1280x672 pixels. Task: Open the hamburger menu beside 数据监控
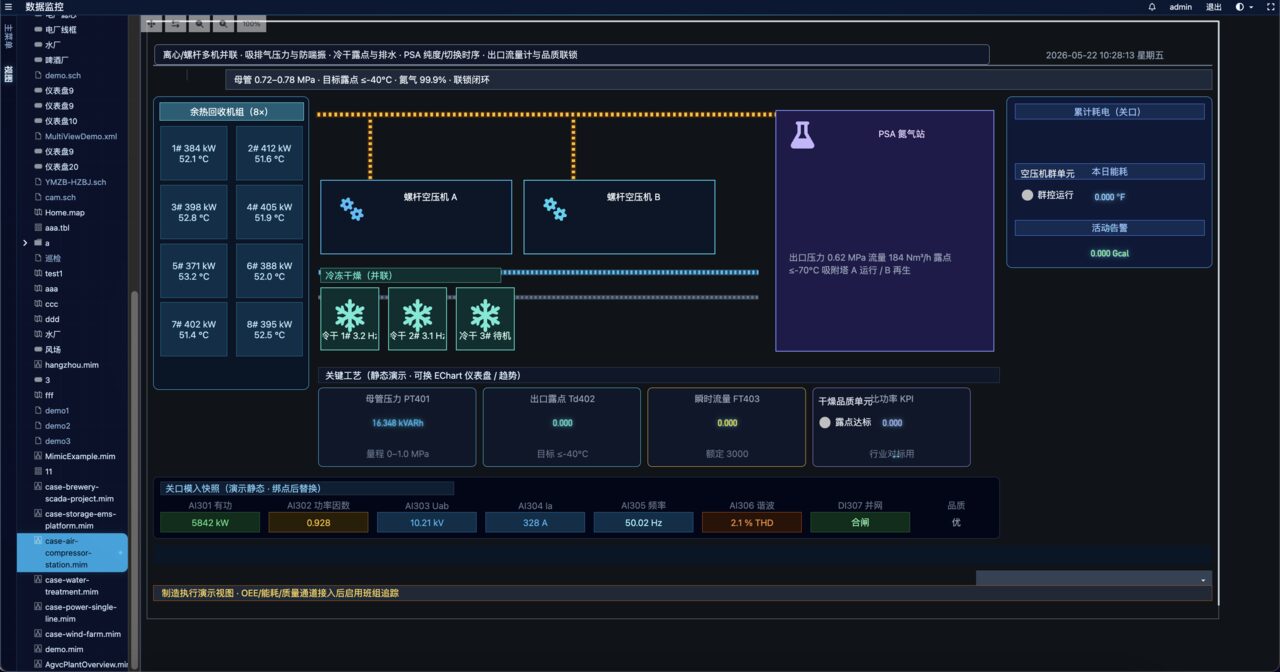8,6
